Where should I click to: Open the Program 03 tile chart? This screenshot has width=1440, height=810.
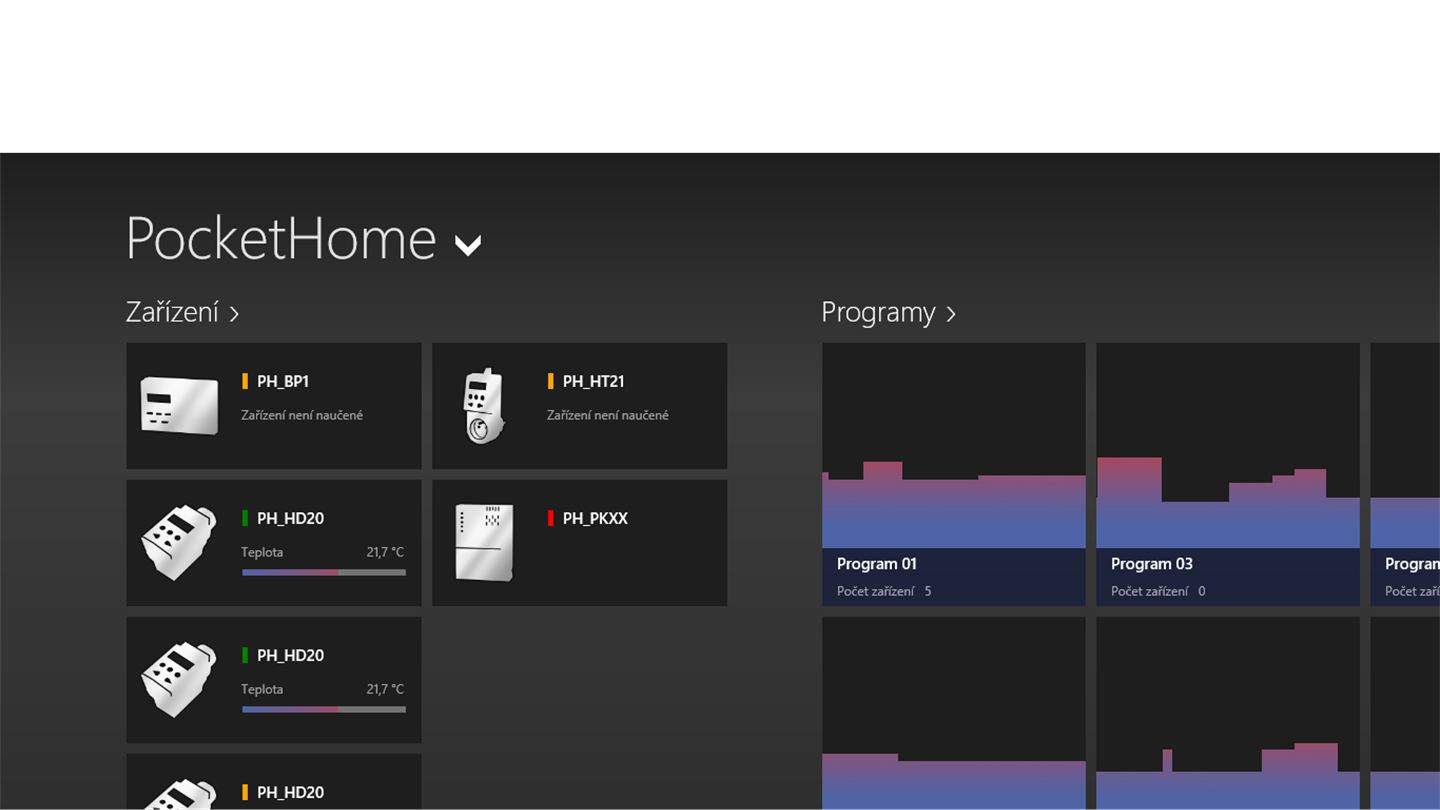click(x=1228, y=446)
